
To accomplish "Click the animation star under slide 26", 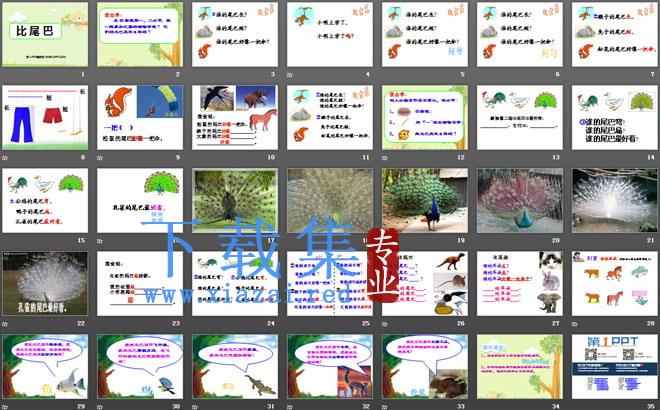I will click(385, 324).
